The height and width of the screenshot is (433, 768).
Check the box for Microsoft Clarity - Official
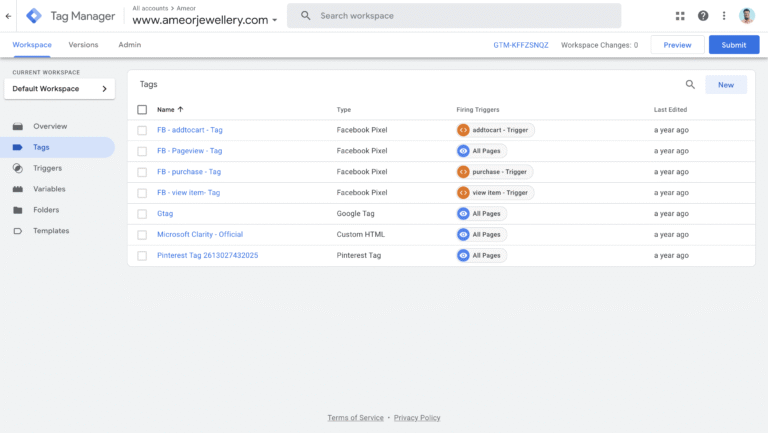point(142,235)
